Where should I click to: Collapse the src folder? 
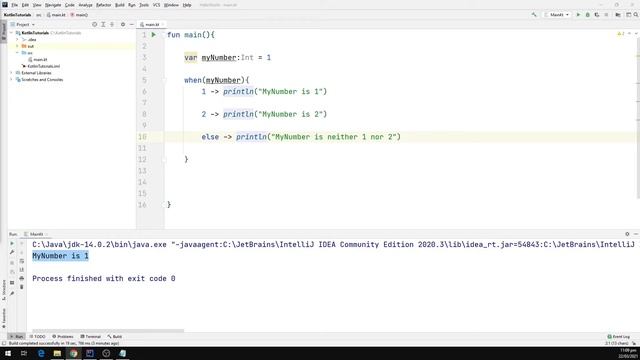point(17,53)
